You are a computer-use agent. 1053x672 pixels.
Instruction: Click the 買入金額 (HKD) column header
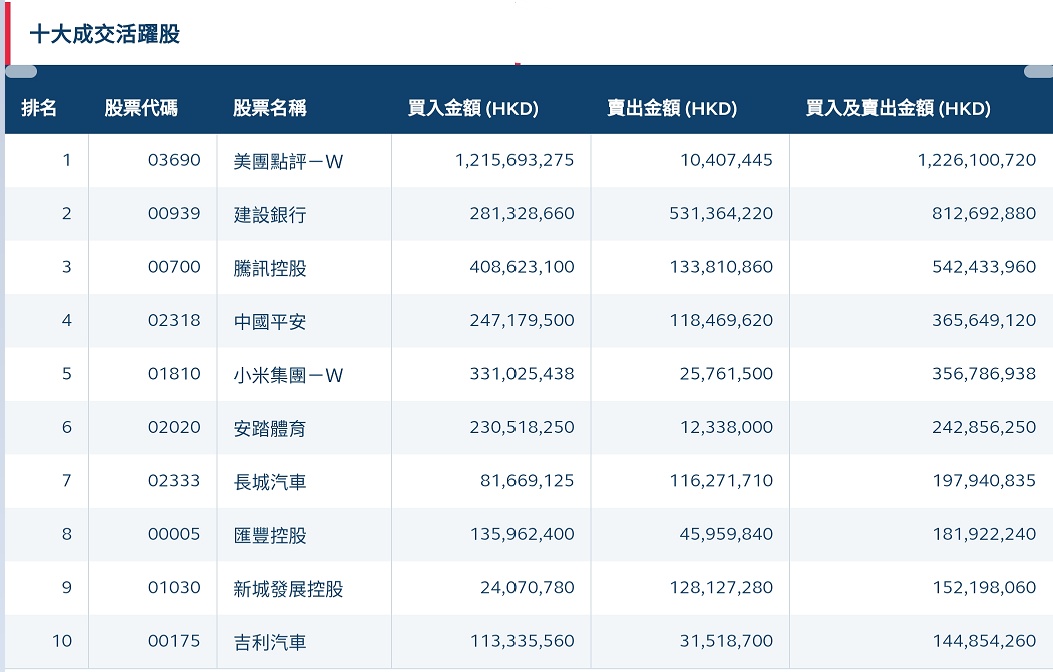(x=473, y=107)
